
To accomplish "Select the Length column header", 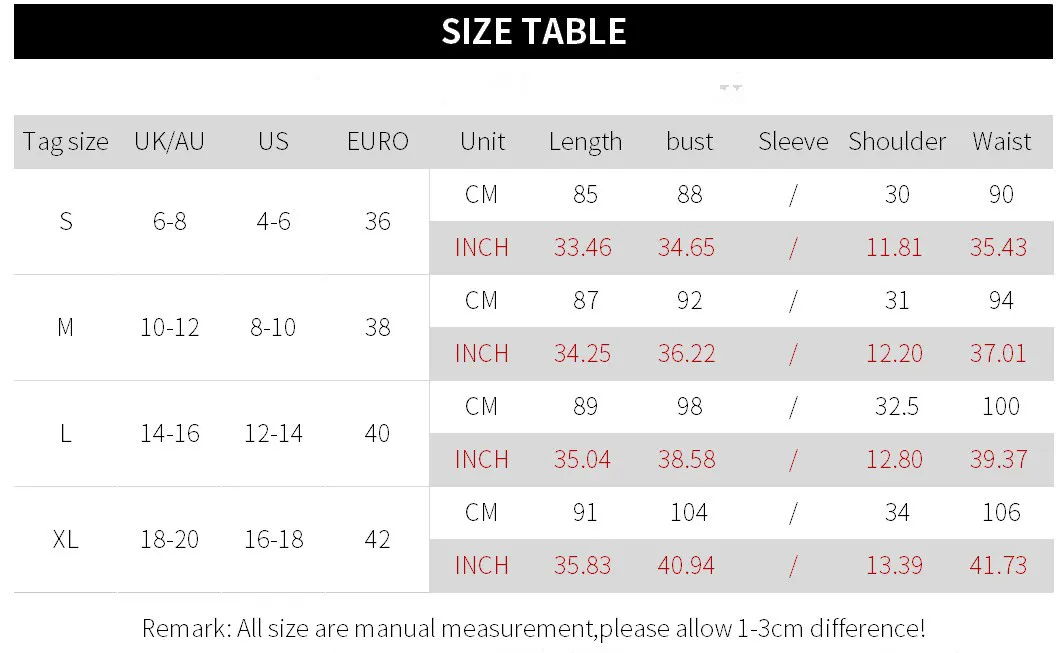I will (585, 142).
